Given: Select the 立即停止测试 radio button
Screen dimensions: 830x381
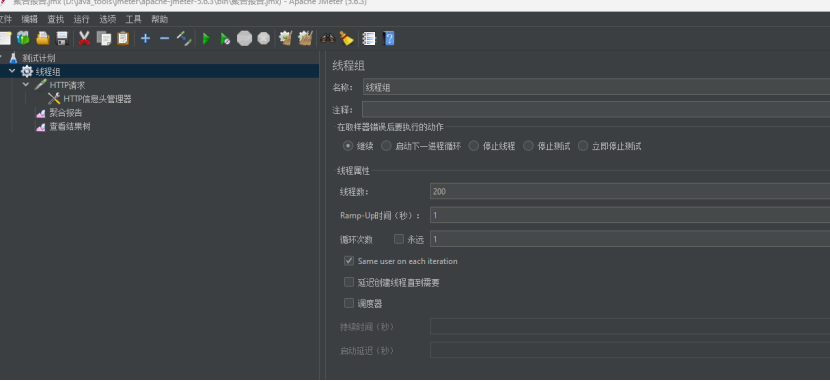Looking at the screenshot, I should pyautogui.click(x=583, y=146).
